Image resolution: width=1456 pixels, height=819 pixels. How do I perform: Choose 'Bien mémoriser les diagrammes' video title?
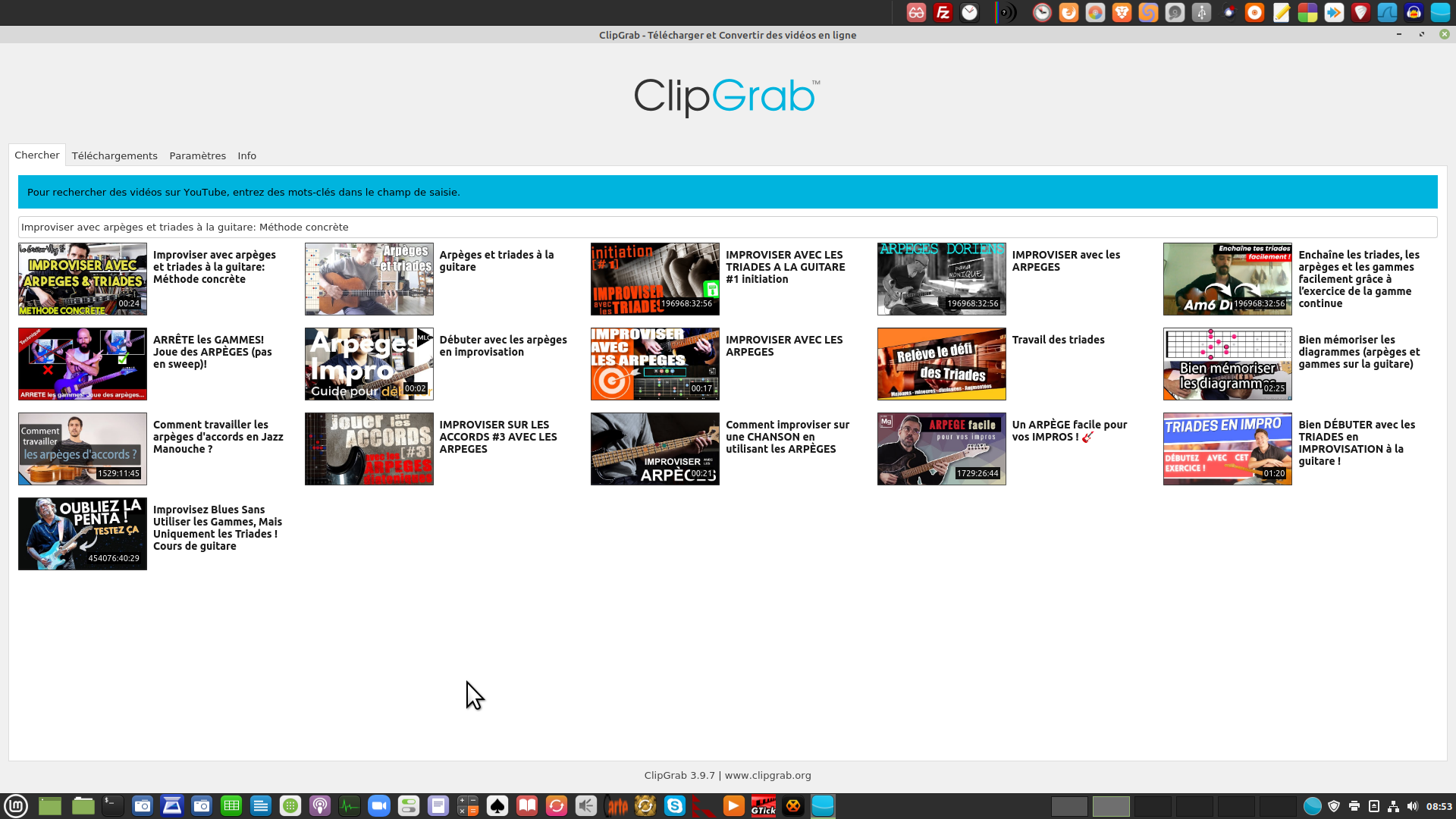1359,352
